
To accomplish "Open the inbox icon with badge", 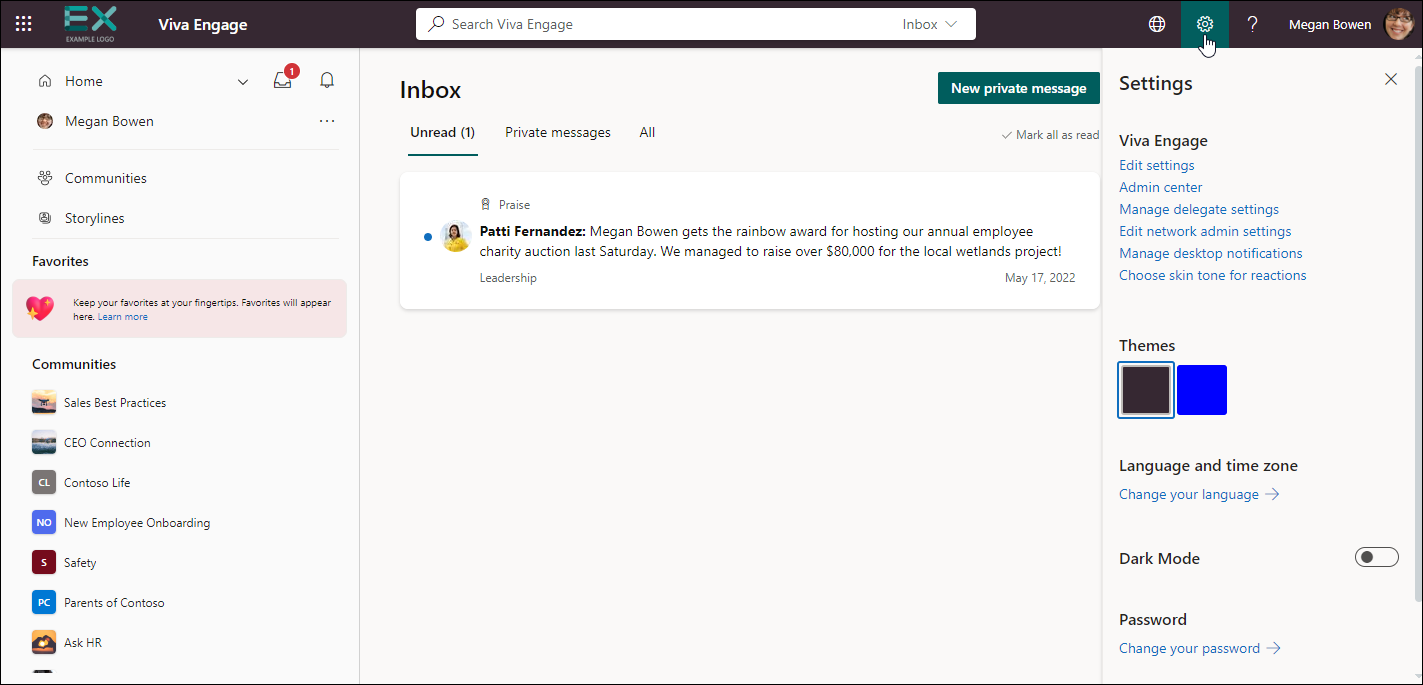I will [x=284, y=80].
